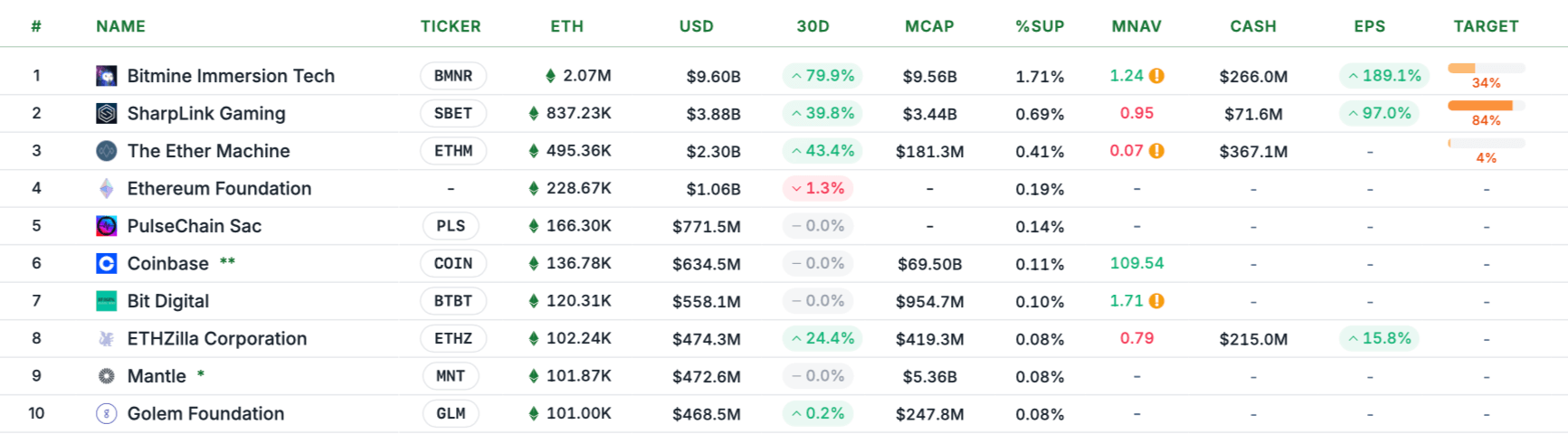Click the MNAV column header

coord(1136,26)
